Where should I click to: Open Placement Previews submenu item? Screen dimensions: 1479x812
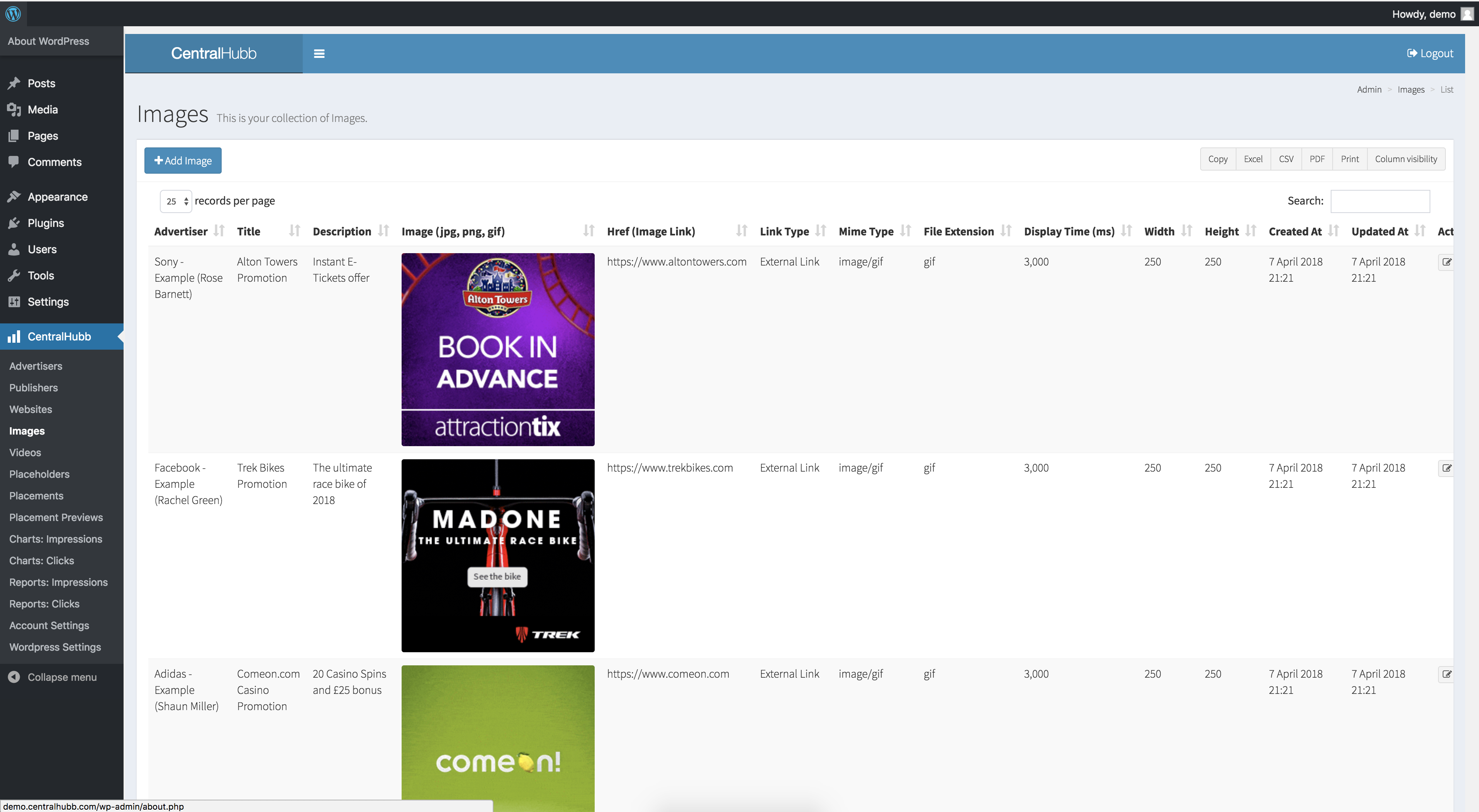pos(56,518)
